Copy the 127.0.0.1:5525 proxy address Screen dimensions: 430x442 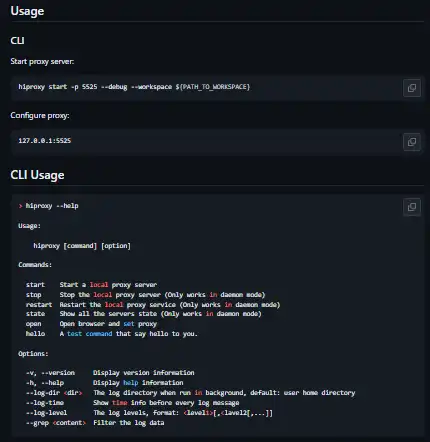point(412,142)
